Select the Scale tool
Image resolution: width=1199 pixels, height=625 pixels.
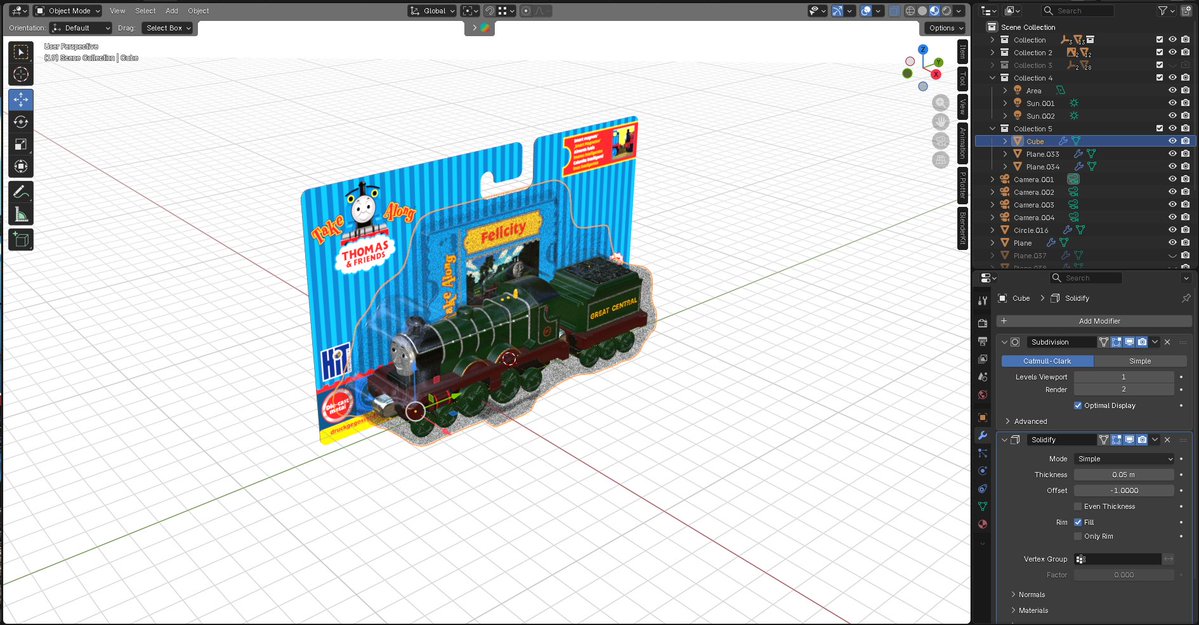pyautogui.click(x=21, y=144)
